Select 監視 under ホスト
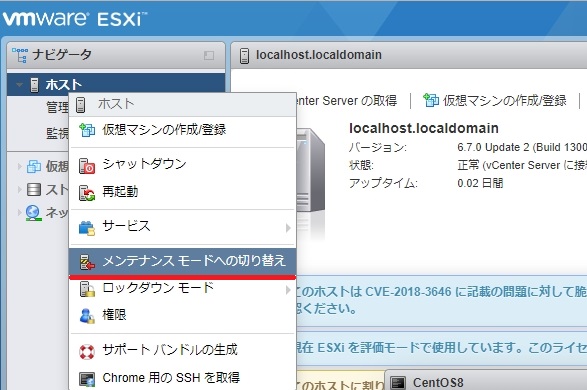 click(x=57, y=133)
